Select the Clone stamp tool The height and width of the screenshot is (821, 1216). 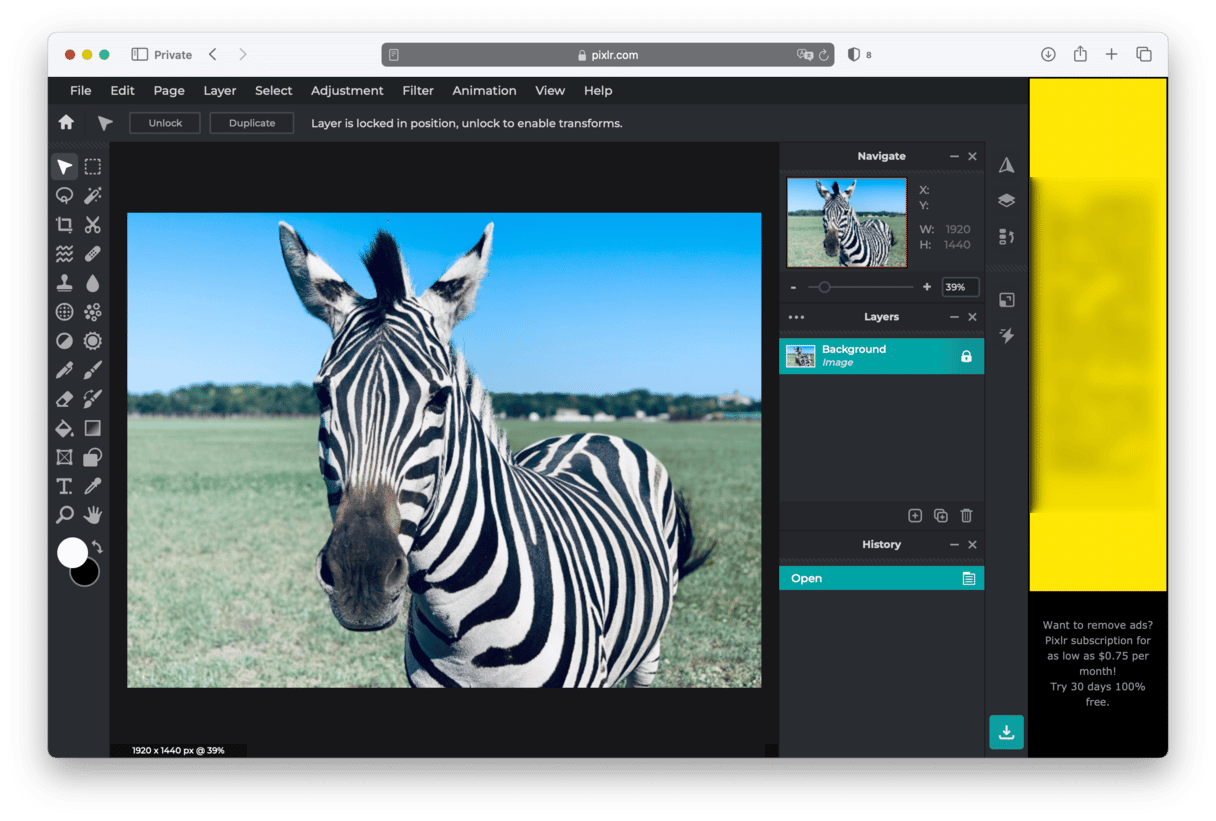pos(64,283)
